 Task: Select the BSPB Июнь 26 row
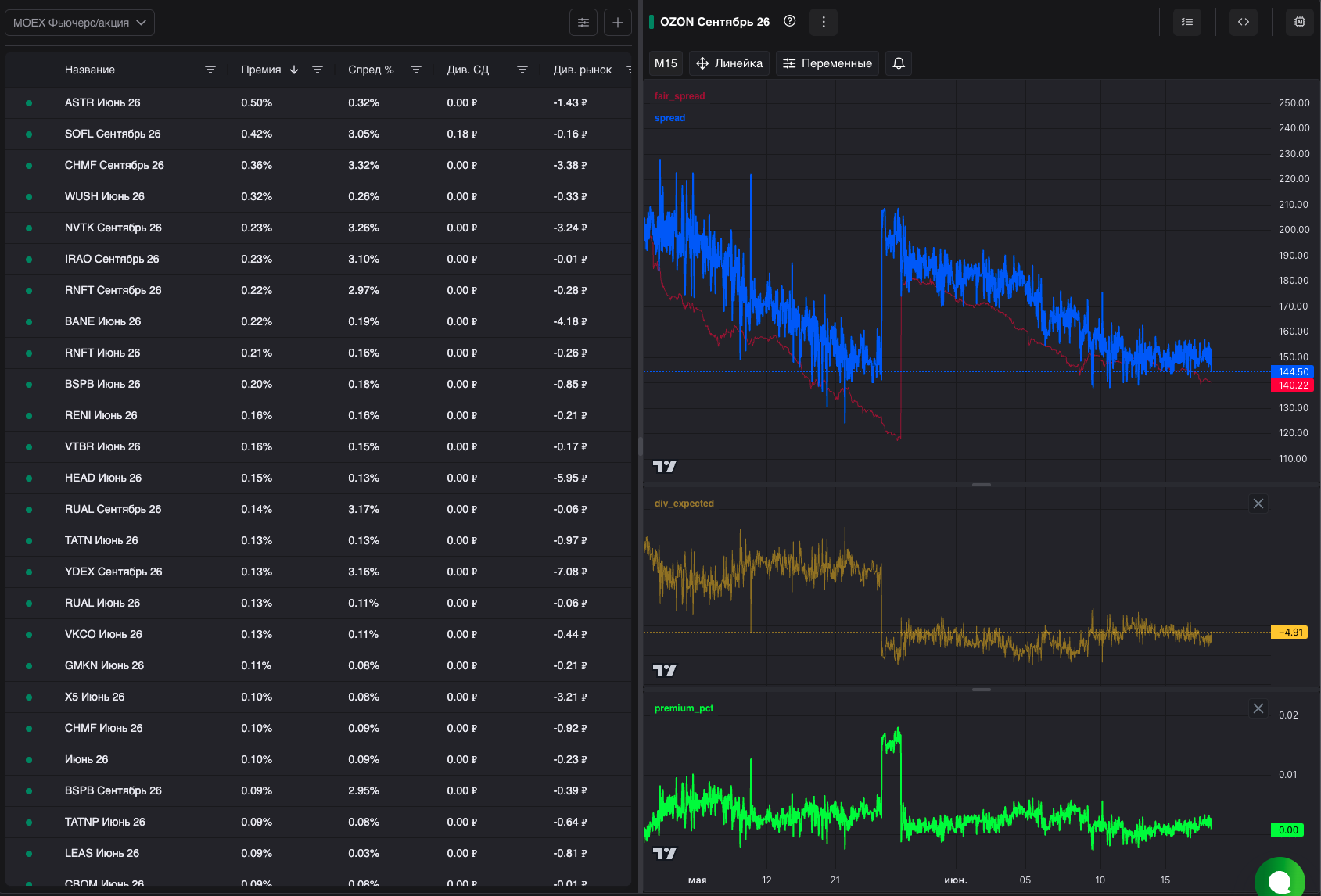[x=318, y=384]
